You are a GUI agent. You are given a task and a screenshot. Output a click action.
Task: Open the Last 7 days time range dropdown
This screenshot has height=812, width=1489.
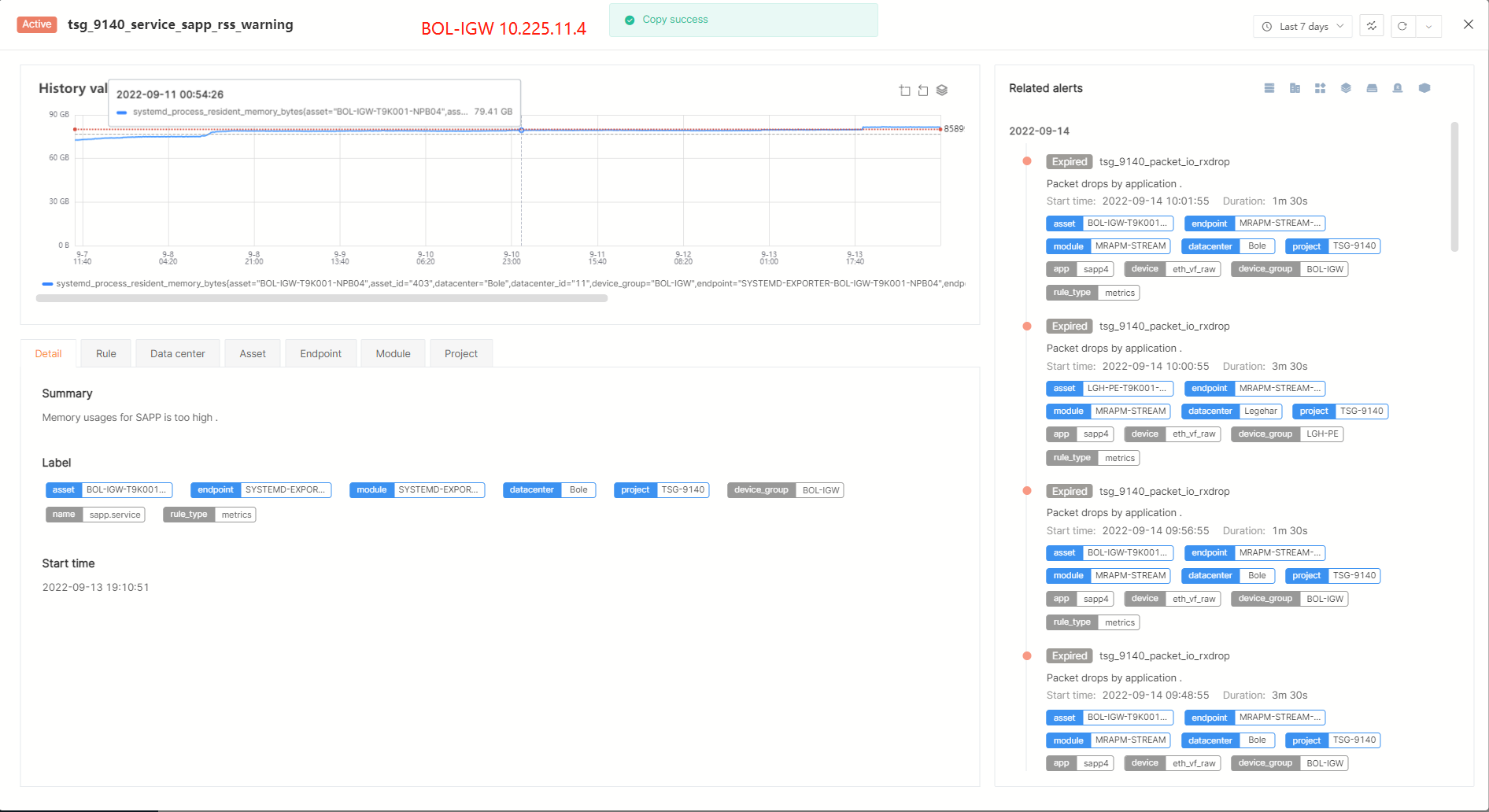[1302, 26]
